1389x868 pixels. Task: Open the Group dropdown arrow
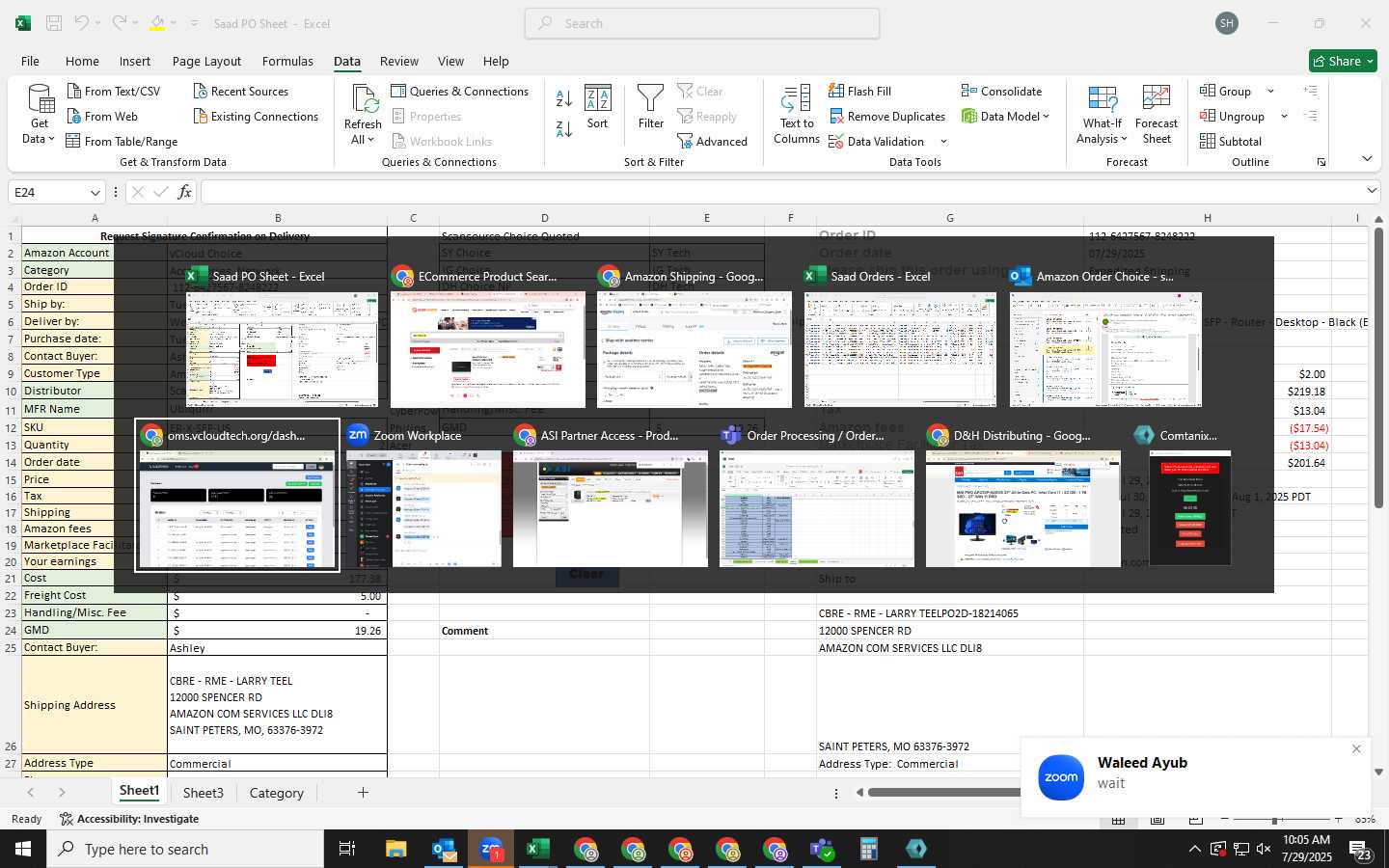pos(1270,92)
